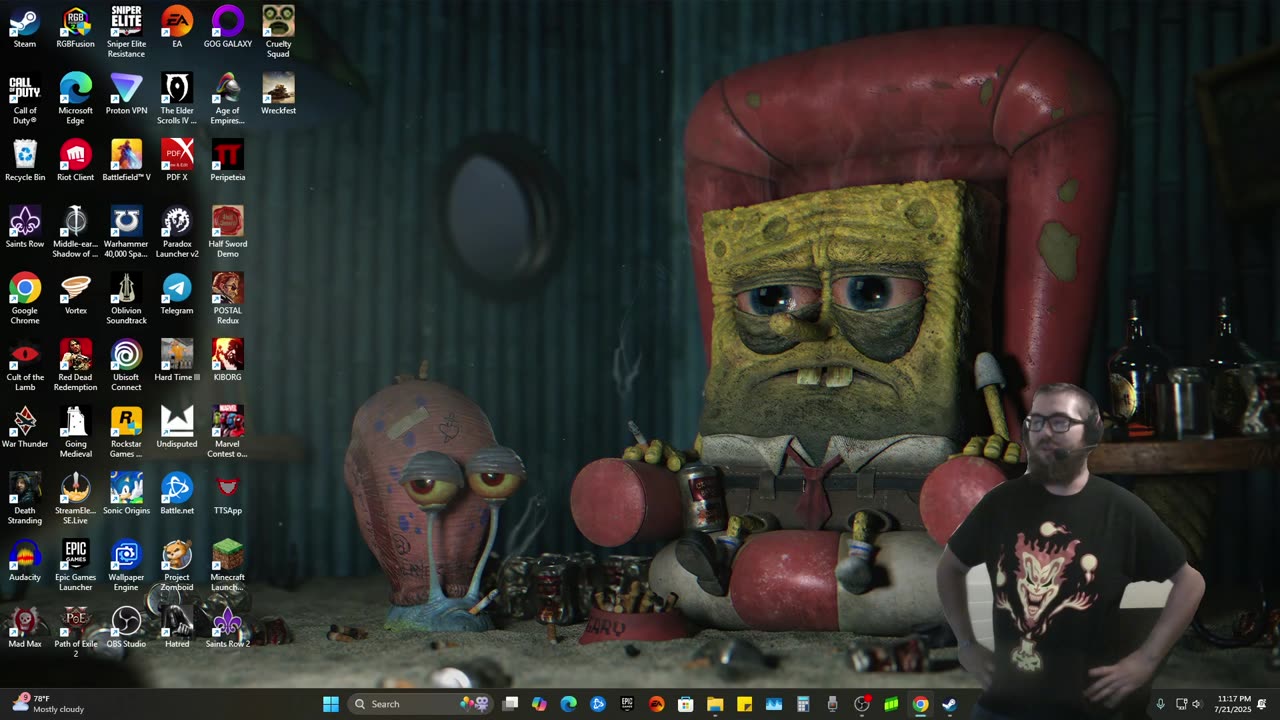Click the StreamElements SE.Live icon

click(x=76, y=499)
